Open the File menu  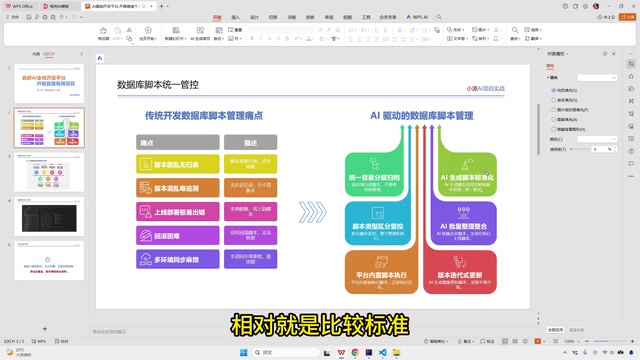[12, 17]
